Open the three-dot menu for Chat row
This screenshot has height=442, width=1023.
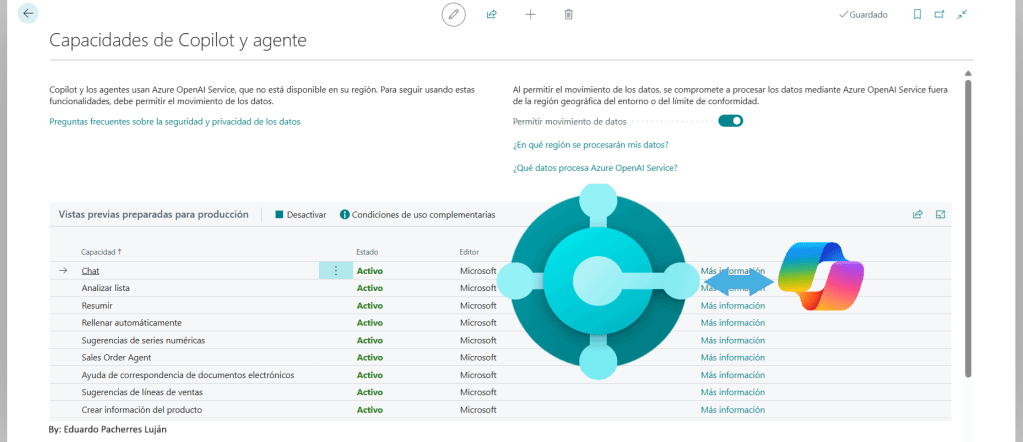click(x=335, y=271)
